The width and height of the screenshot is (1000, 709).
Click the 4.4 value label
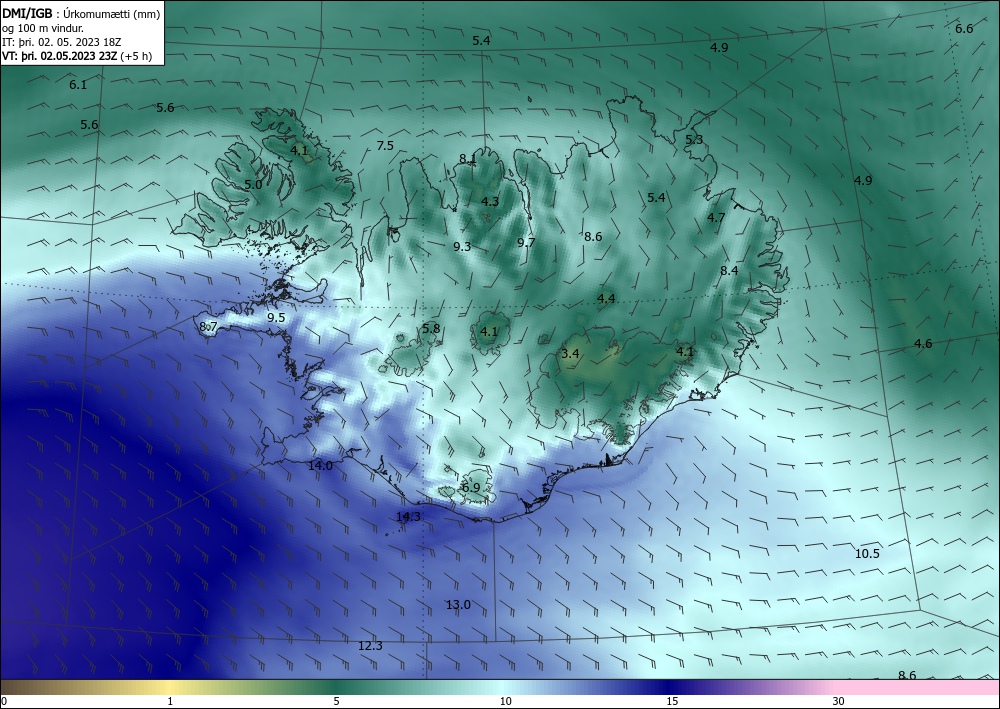point(606,299)
